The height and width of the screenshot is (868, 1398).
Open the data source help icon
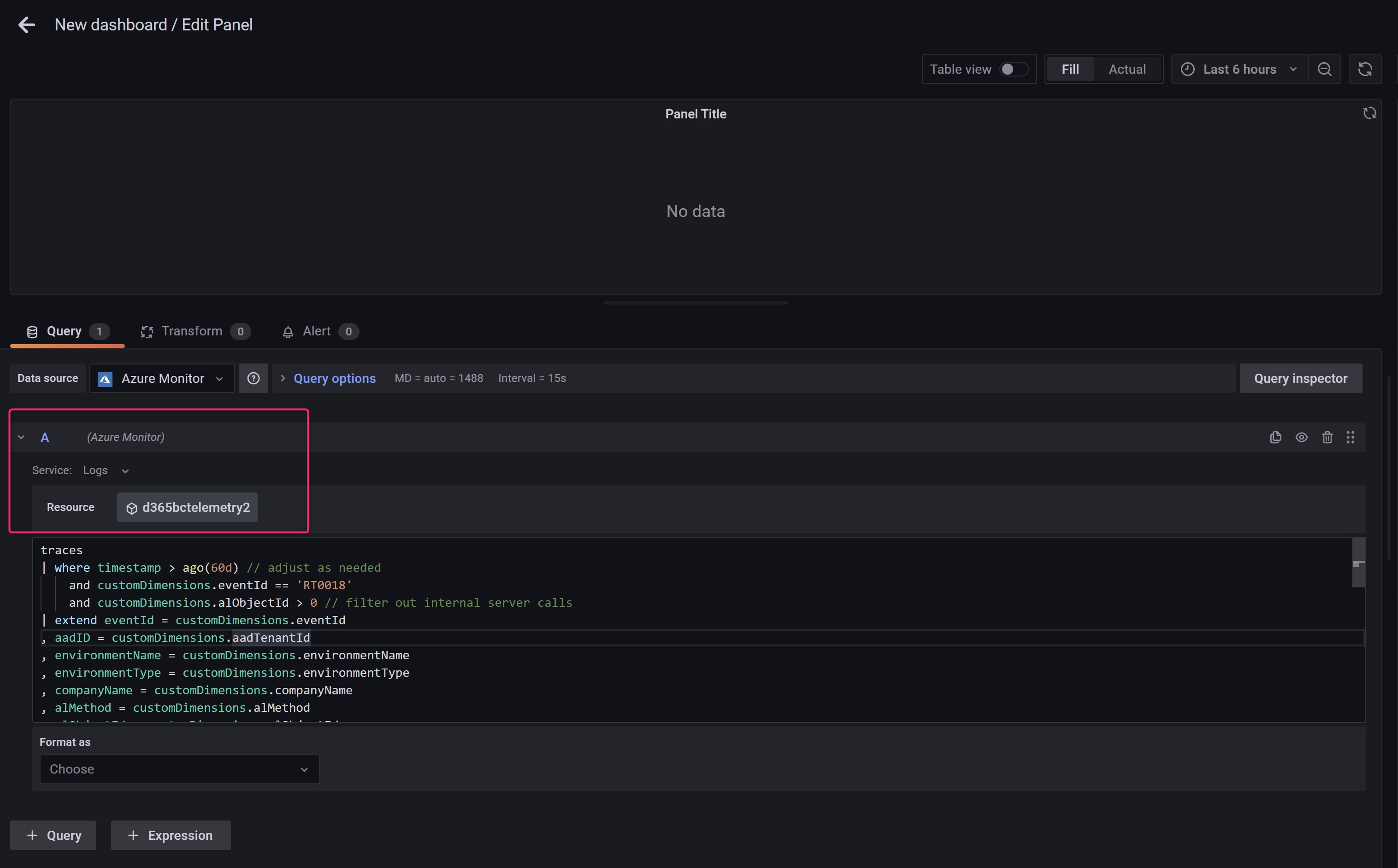coord(254,378)
